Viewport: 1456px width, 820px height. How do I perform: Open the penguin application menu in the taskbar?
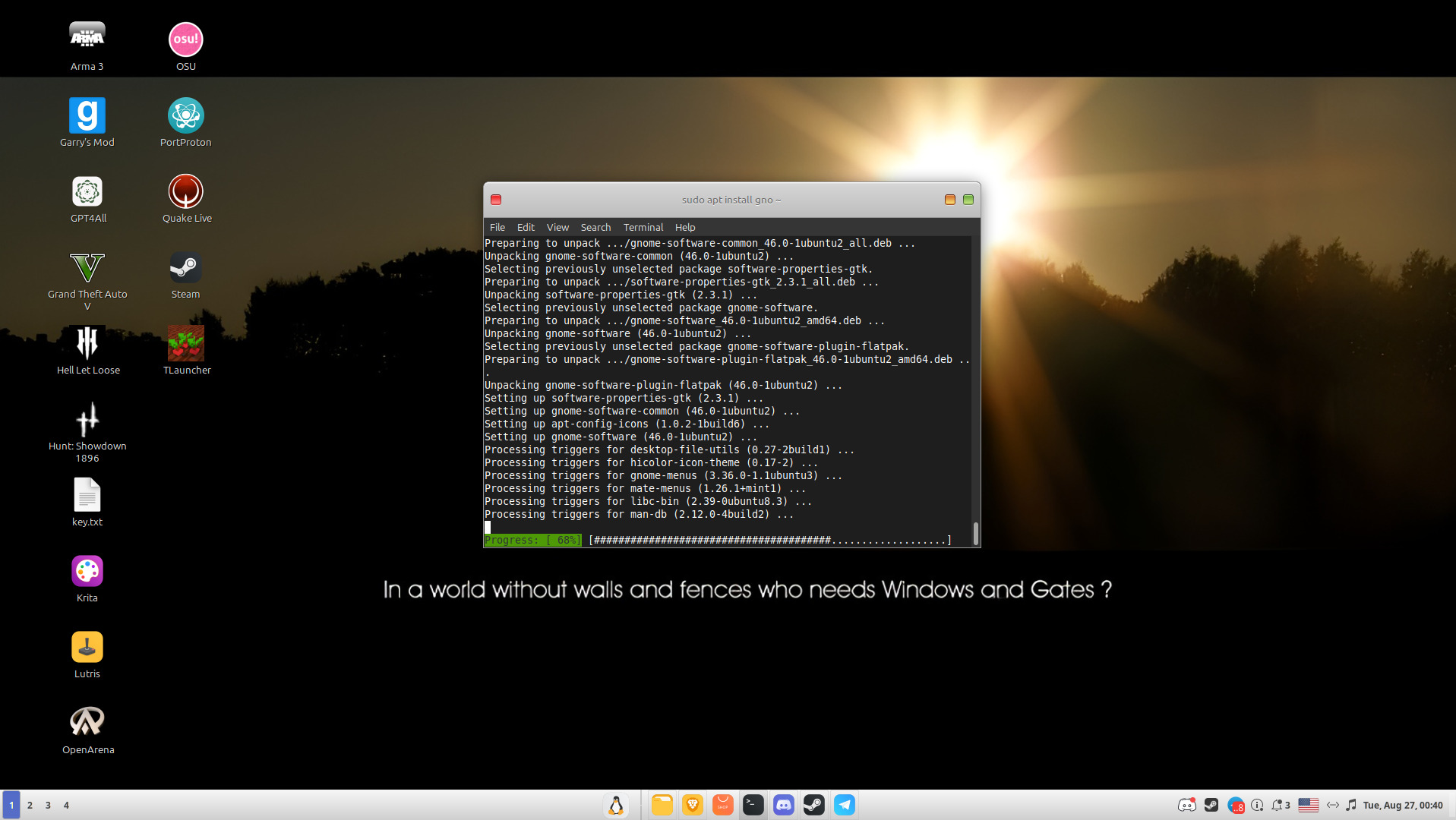click(616, 805)
